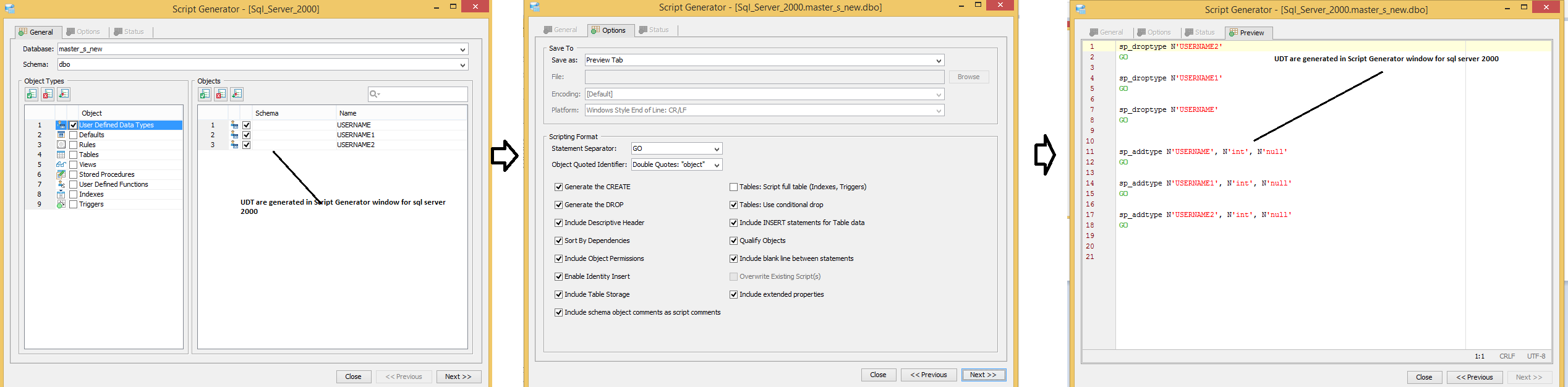Click UTF-8 in the Preview status bar
The width and height of the screenshot is (1568, 387).
1536,356
